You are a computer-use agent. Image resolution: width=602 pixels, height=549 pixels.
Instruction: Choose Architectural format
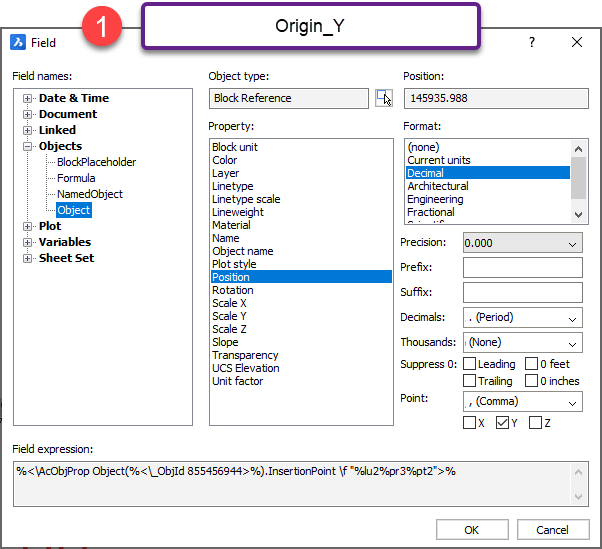tap(488, 186)
